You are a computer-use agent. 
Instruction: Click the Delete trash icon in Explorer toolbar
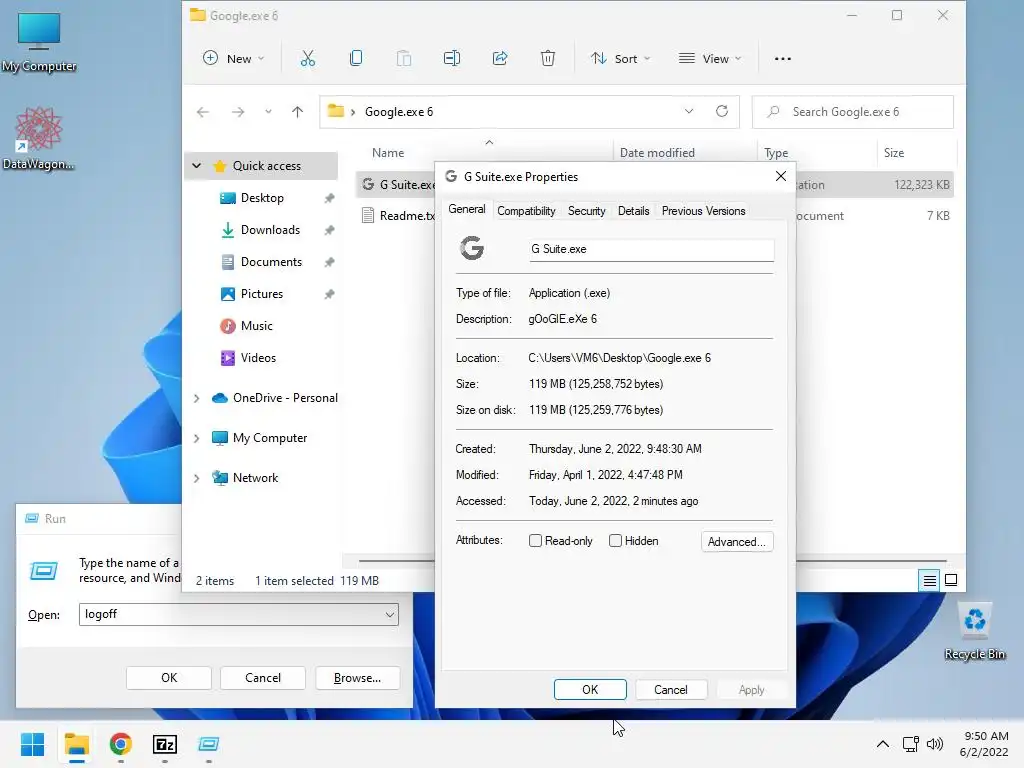pos(548,59)
